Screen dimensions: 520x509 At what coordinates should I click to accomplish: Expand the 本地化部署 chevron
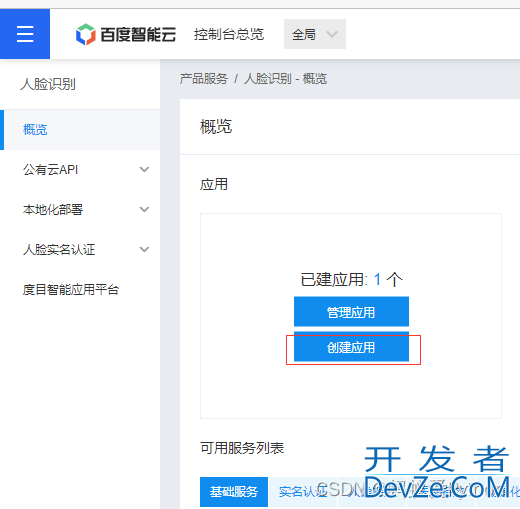pyautogui.click(x=144, y=209)
